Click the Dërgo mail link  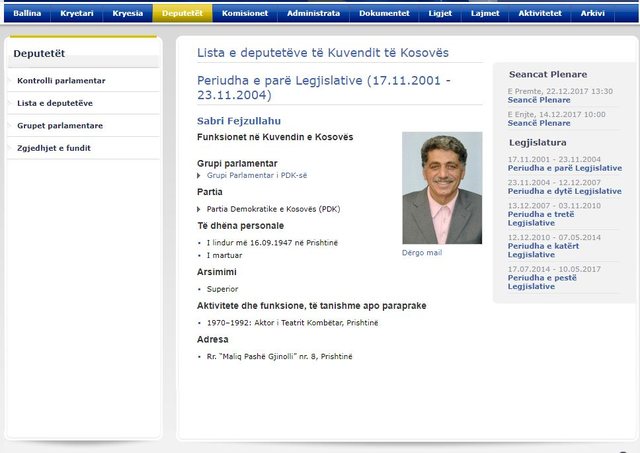(421, 253)
